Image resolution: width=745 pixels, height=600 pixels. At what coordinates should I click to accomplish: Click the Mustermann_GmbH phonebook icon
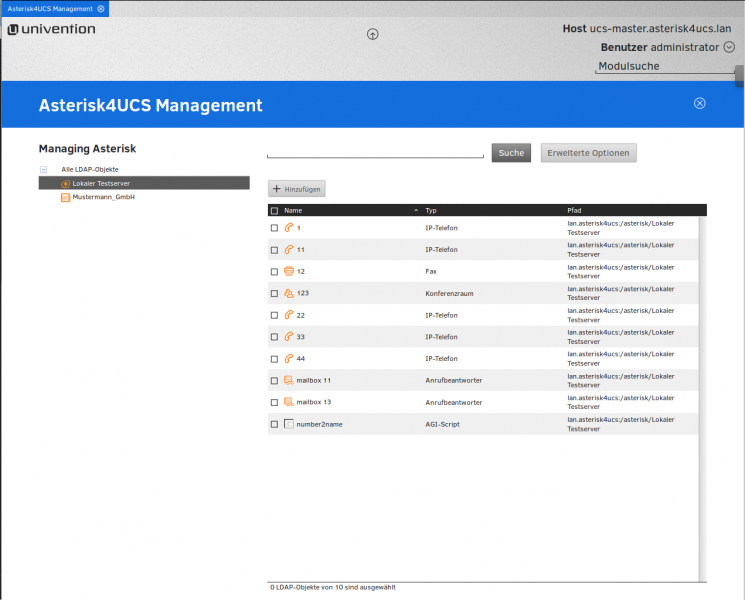[x=66, y=197]
